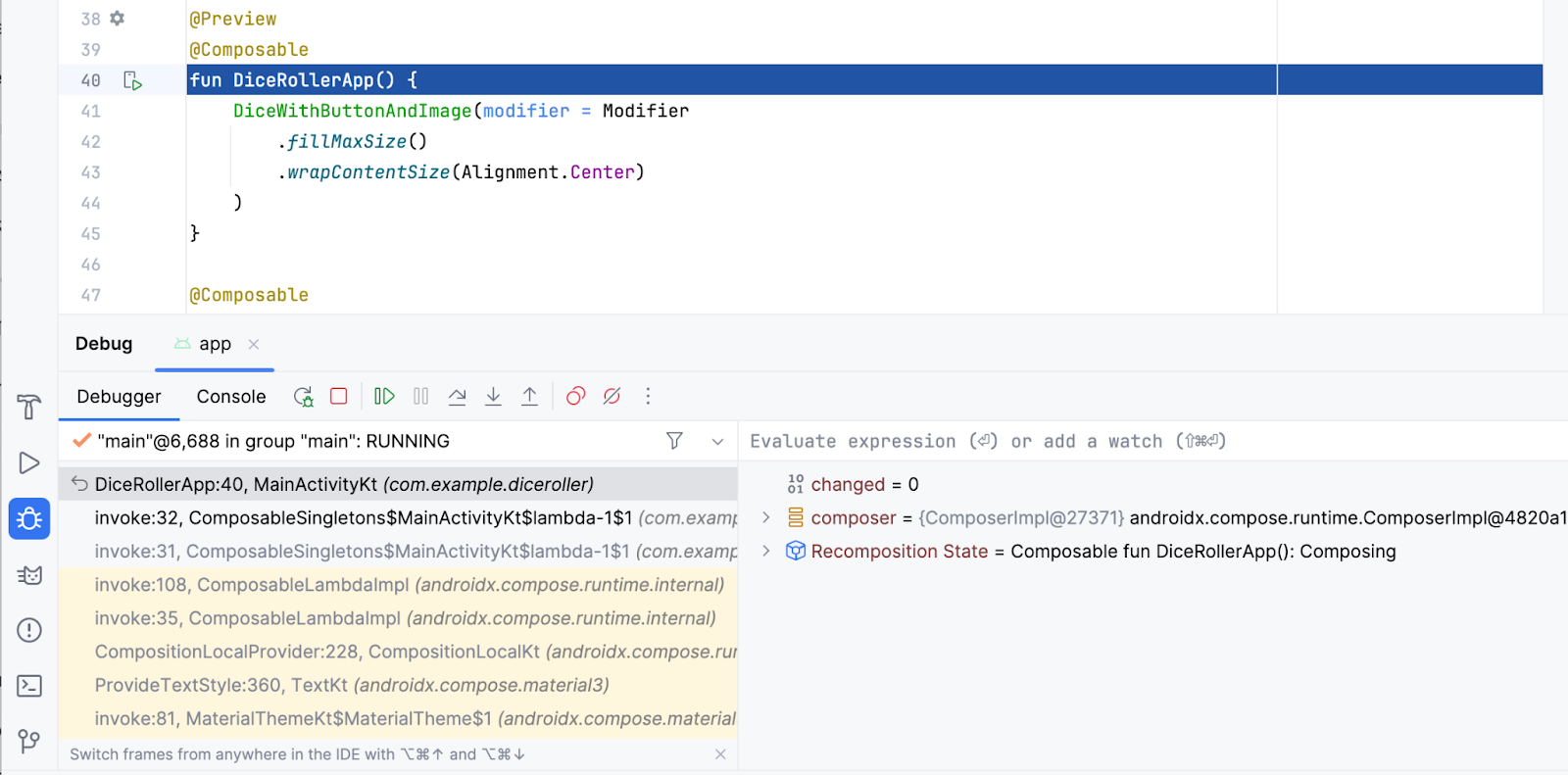
Task: Stop the debug session
Action: coord(339,397)
